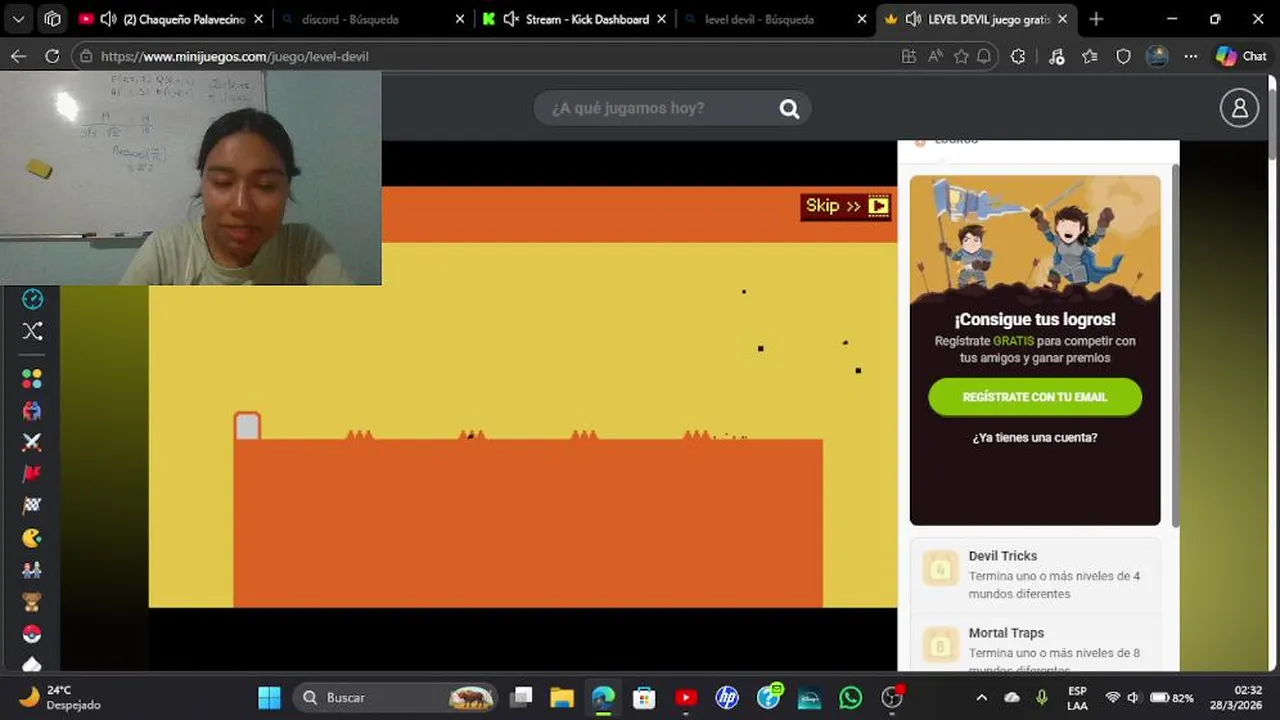Switch to Chaqueño Palavecino YouTube tab
The height and width of the screenshot is (720, 1280).
click(173, 19)
